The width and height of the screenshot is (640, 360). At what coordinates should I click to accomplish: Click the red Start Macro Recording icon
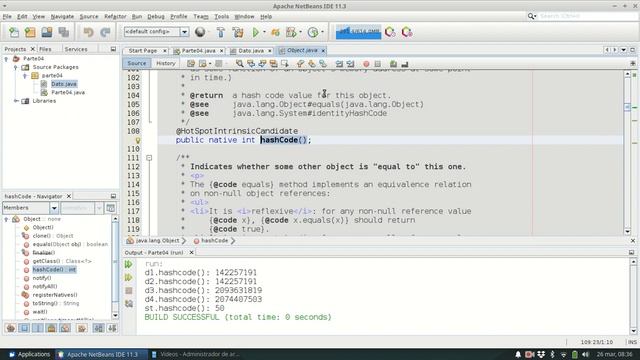tap(366, 64)
